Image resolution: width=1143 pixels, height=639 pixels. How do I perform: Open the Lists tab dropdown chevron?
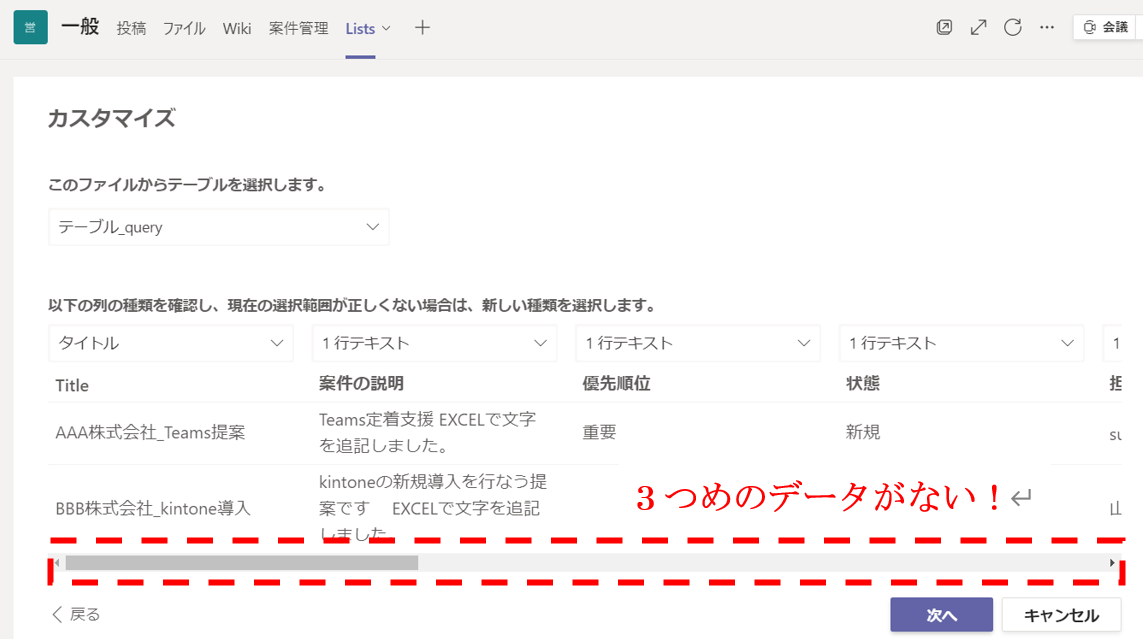(386, 27)
